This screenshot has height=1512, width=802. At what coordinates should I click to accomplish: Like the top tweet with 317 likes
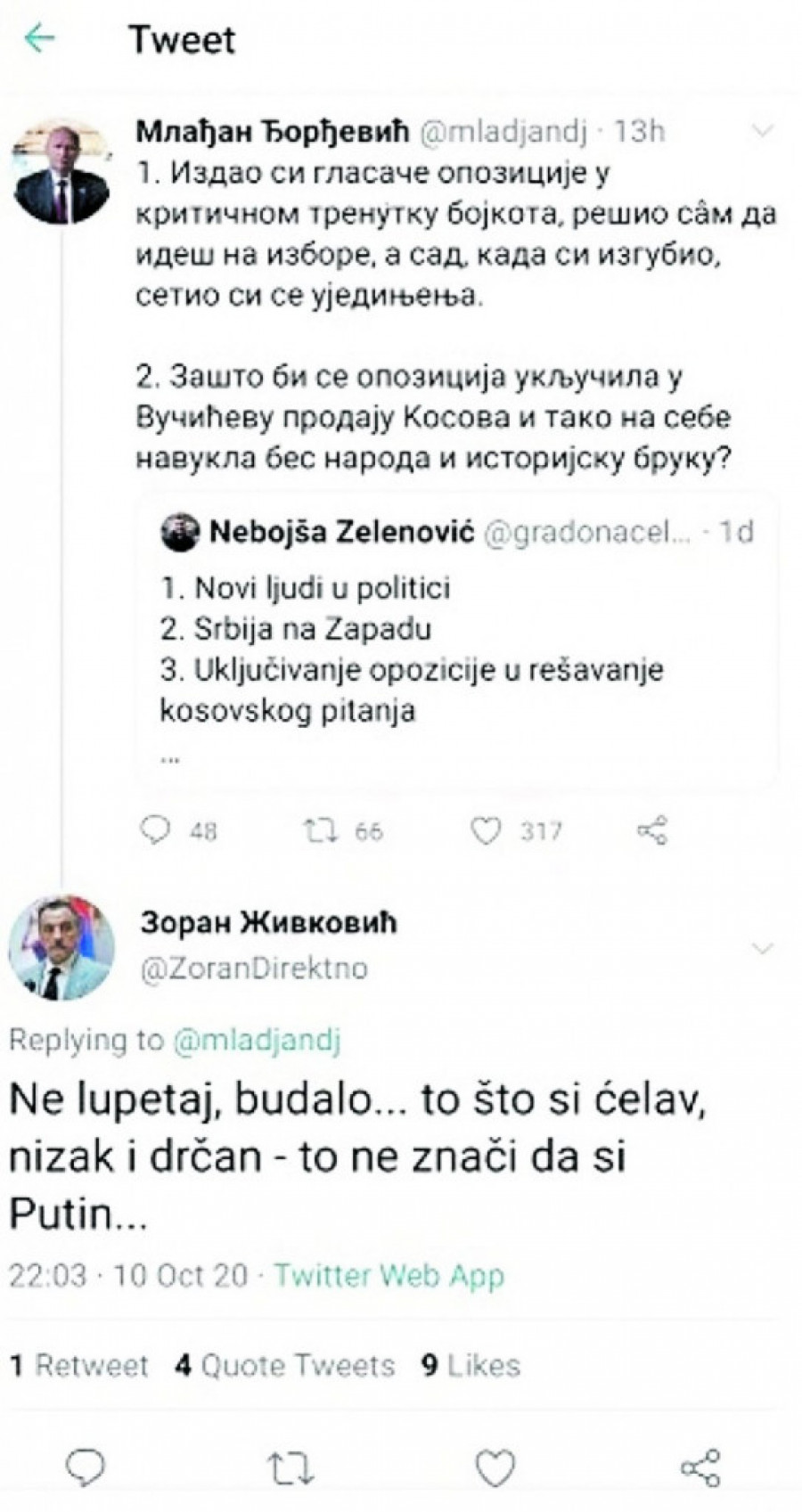[486, 830]
